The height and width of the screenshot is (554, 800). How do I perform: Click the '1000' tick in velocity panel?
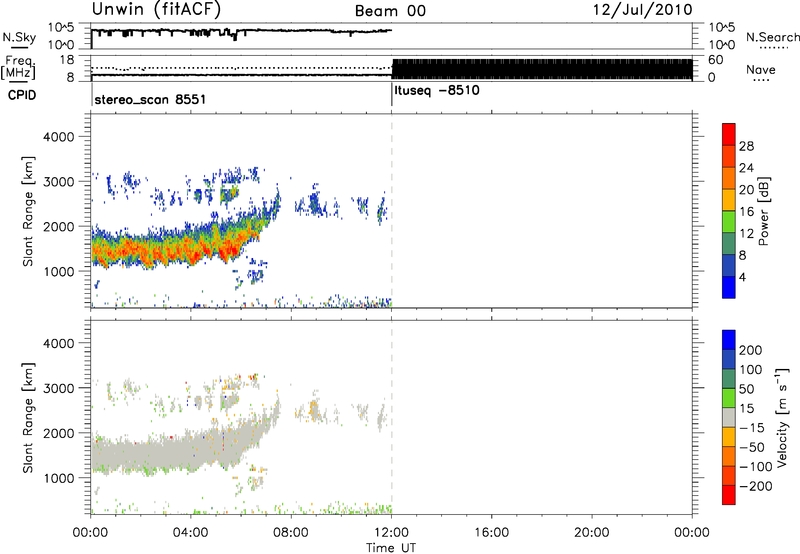point(58,478)
